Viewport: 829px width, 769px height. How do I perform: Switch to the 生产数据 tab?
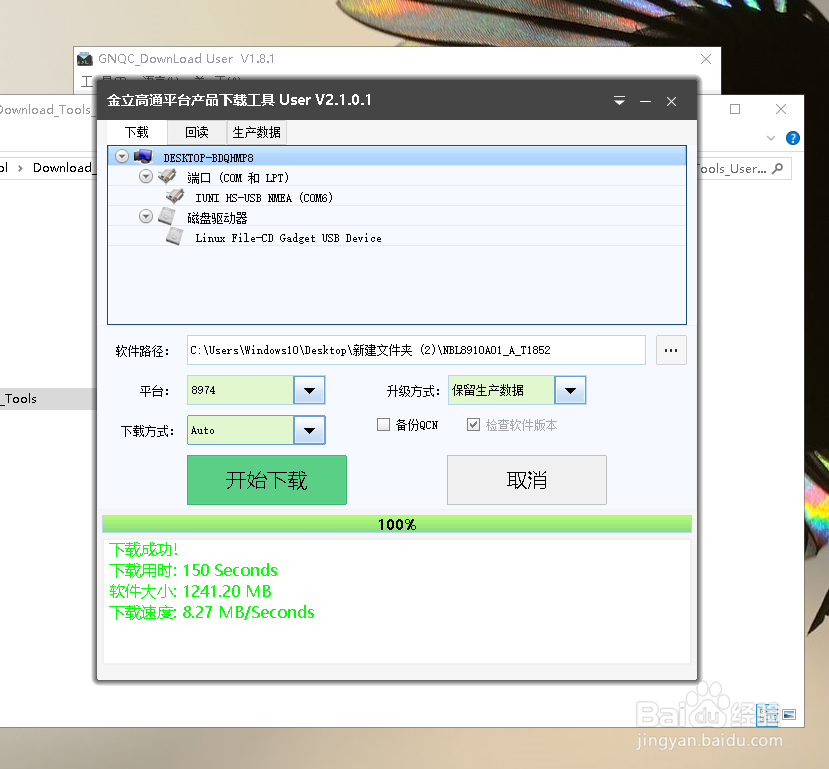click(x=257, y=132)
